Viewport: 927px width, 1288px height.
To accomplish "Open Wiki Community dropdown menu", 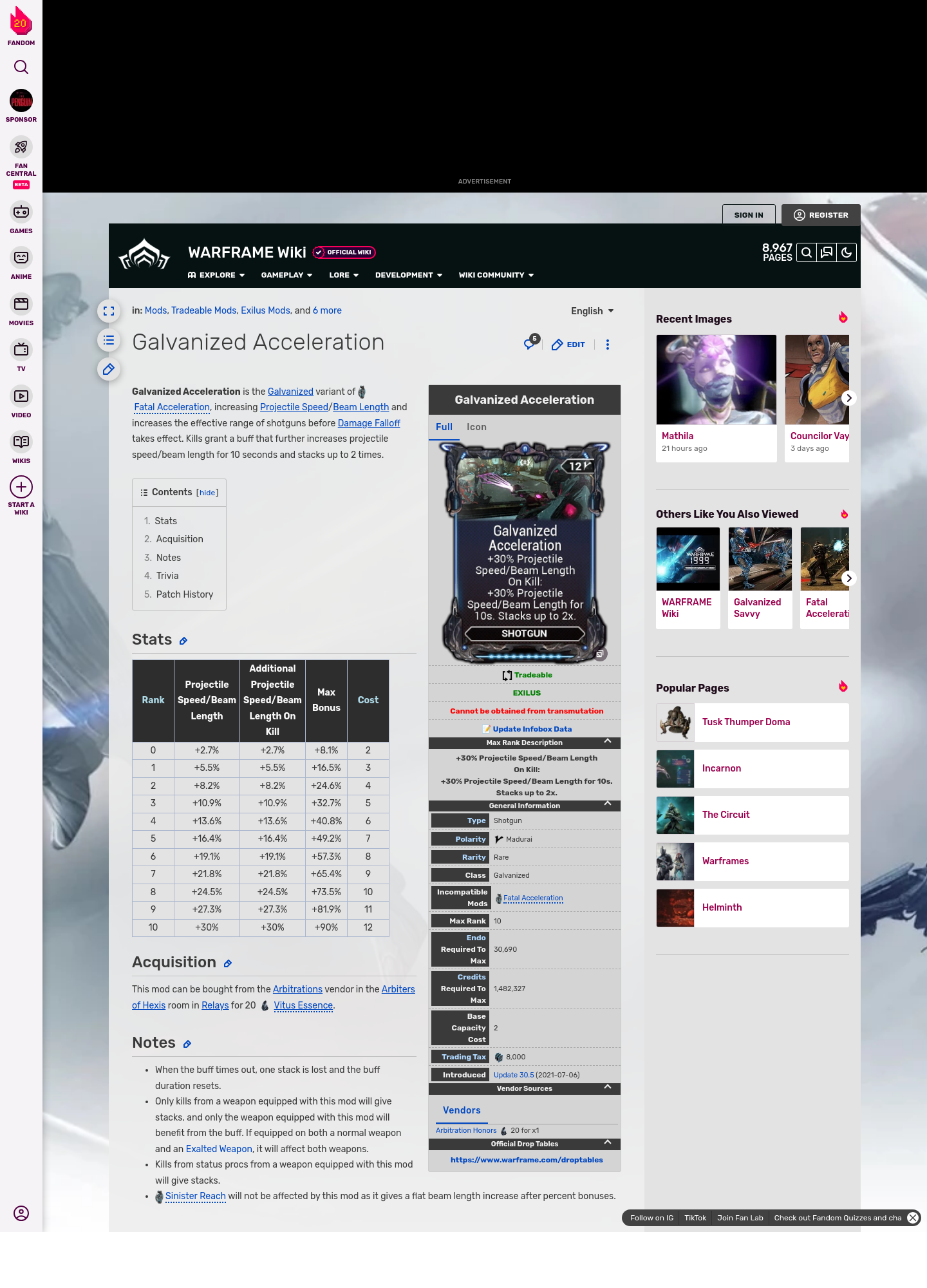I will [496, 275].
